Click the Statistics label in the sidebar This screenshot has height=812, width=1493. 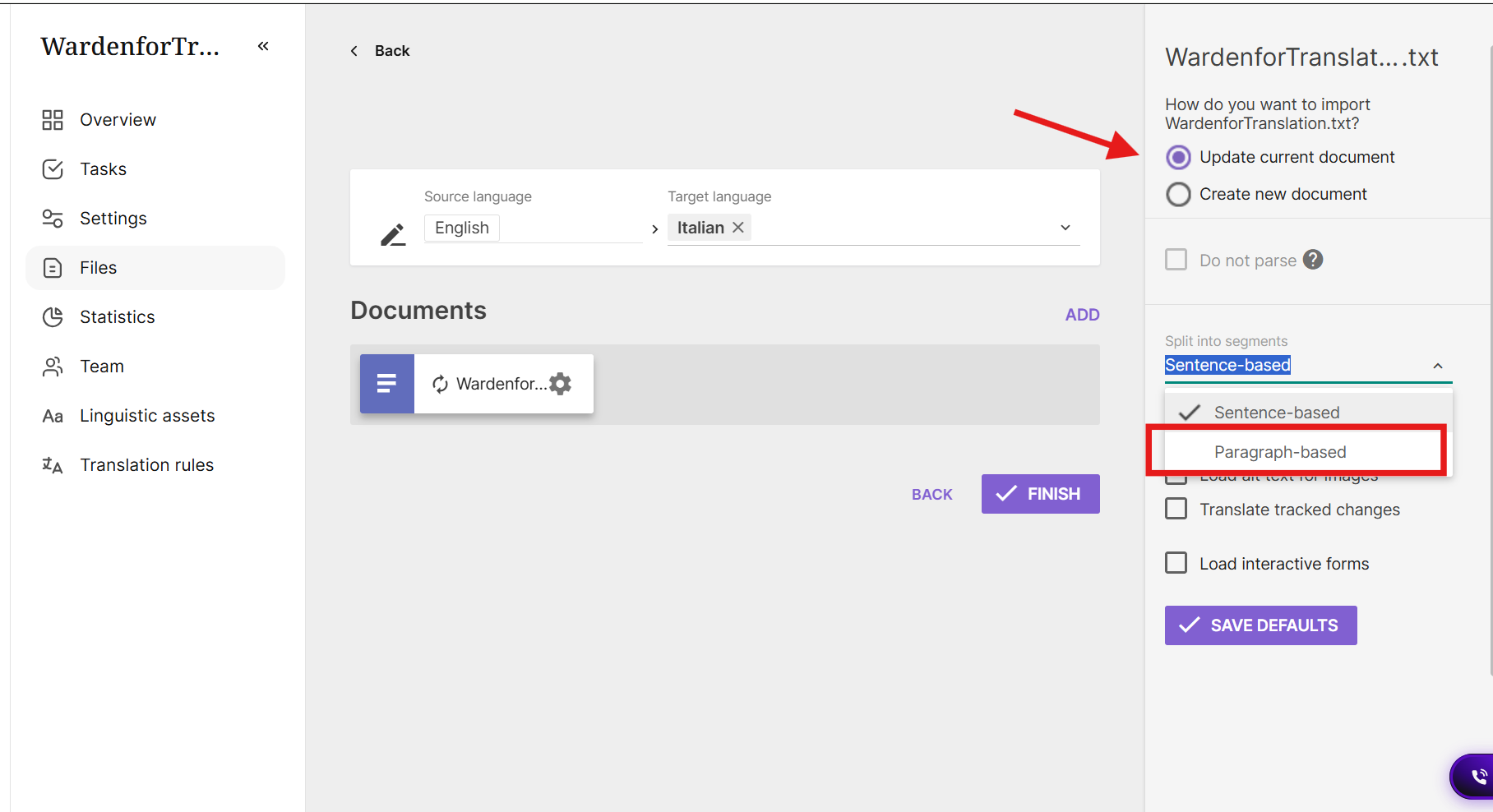(118, 317)
